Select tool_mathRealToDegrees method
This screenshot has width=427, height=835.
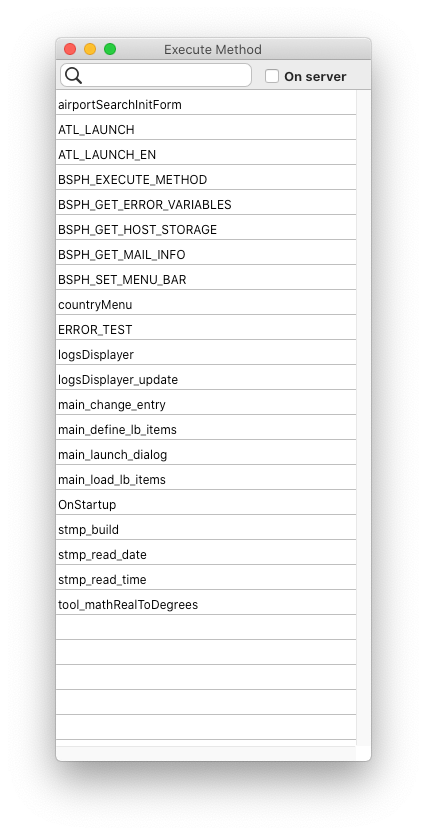pos(206,605)
